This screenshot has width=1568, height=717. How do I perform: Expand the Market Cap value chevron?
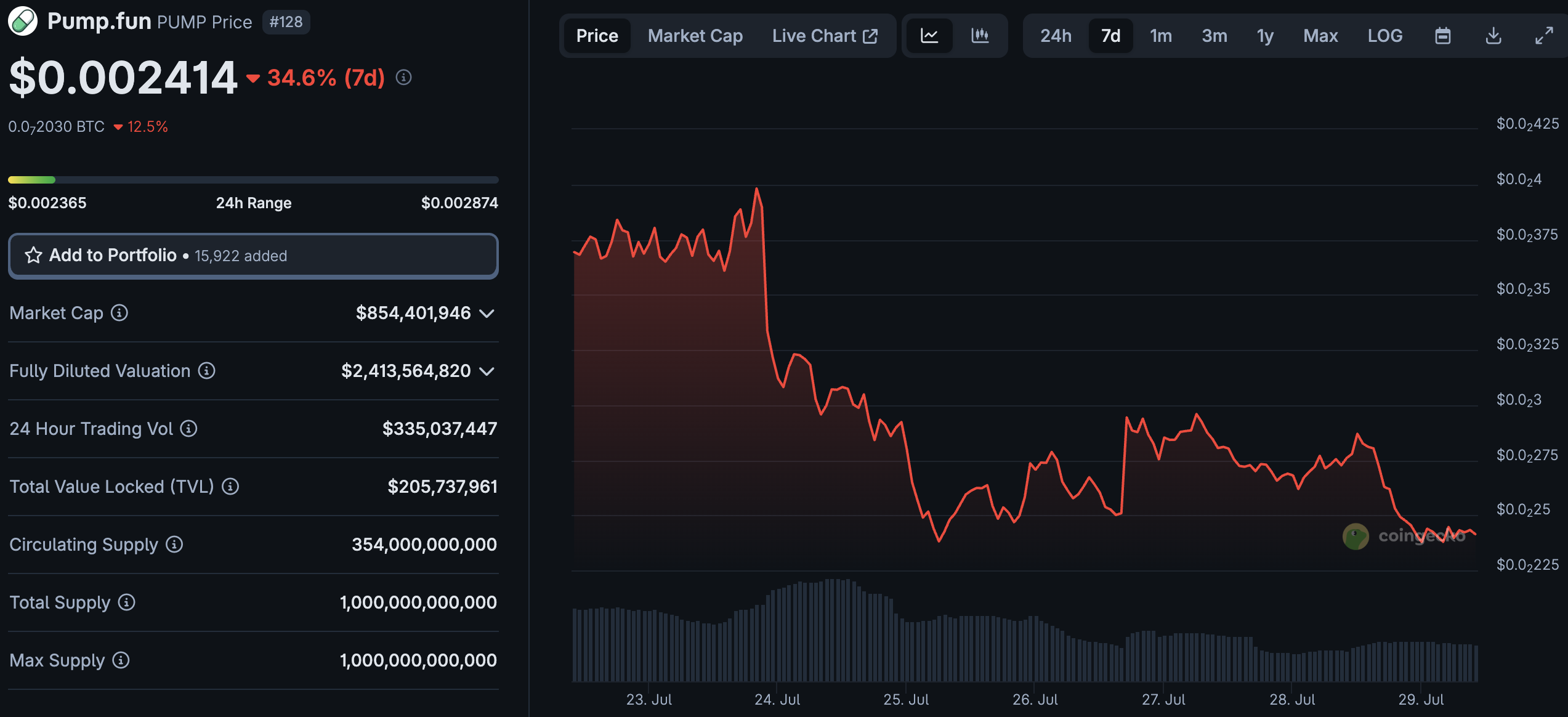488,313
